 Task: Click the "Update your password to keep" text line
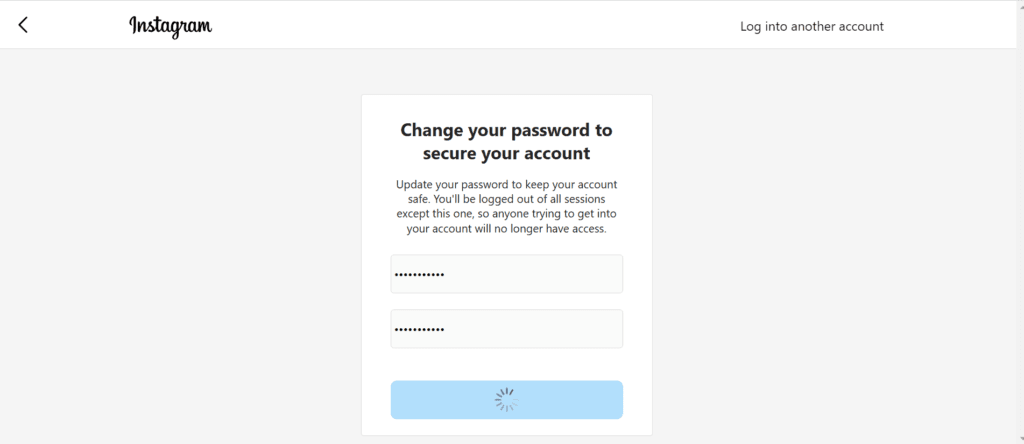coord(506,185)
